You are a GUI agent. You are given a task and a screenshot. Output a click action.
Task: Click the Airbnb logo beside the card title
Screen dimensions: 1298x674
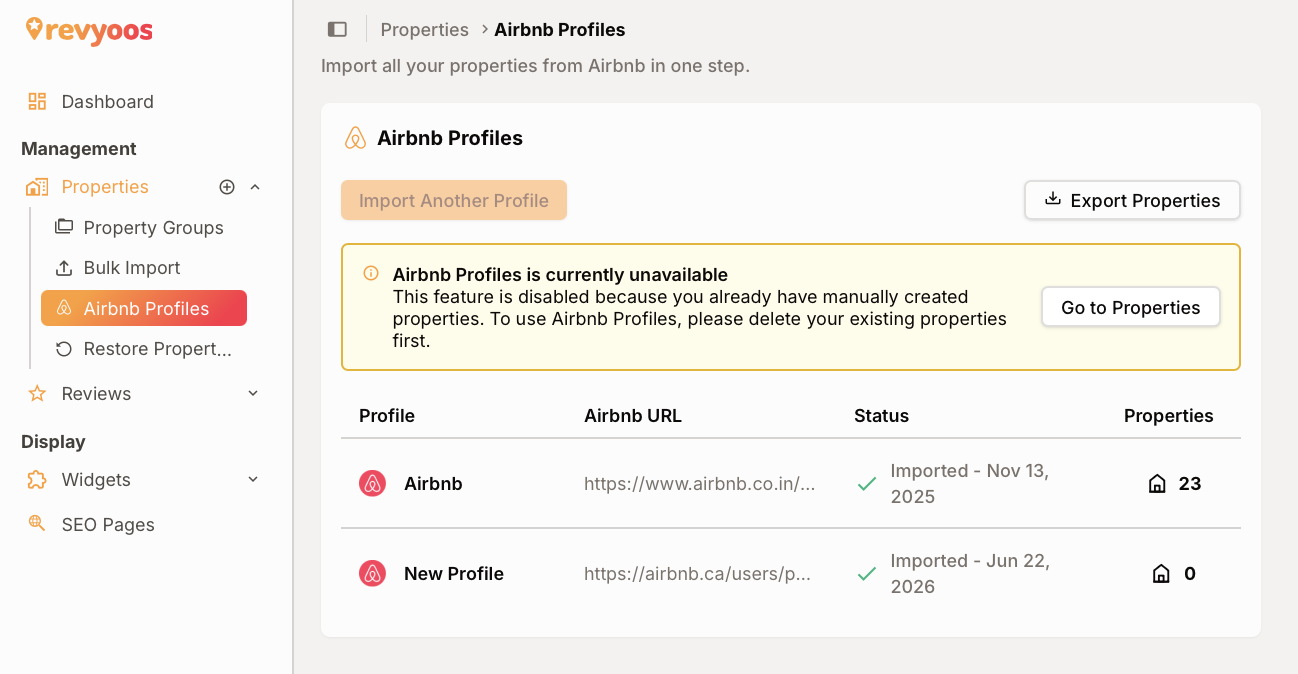[x=355, y=138]
